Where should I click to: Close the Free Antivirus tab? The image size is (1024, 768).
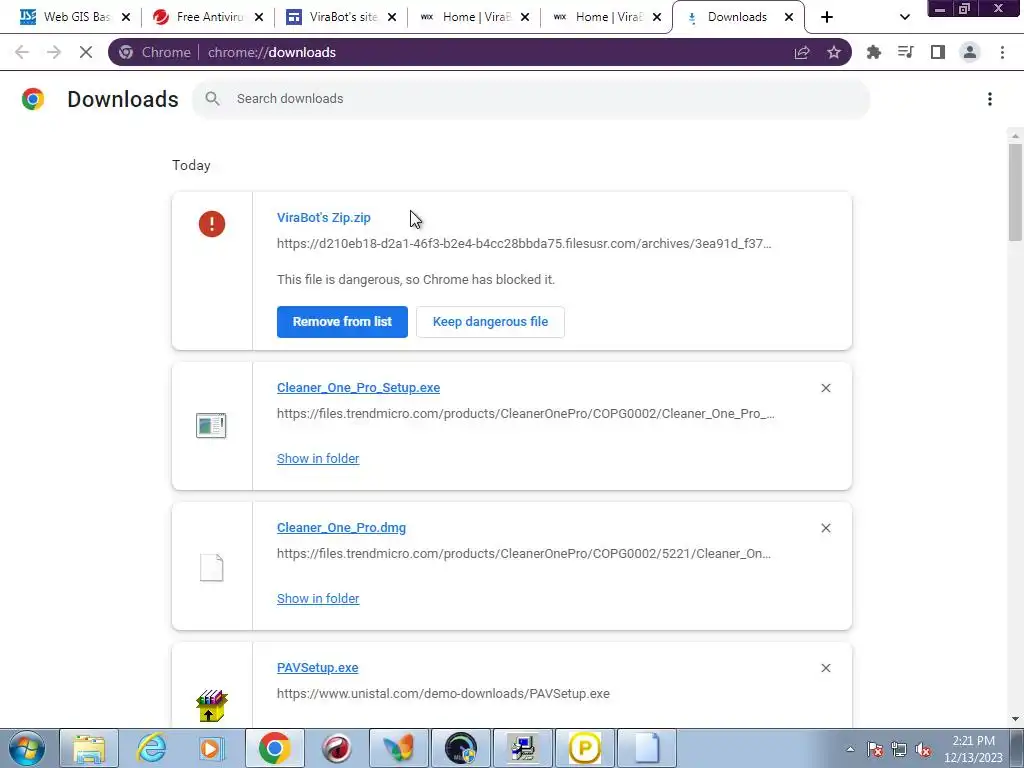[x=259, y=17]
